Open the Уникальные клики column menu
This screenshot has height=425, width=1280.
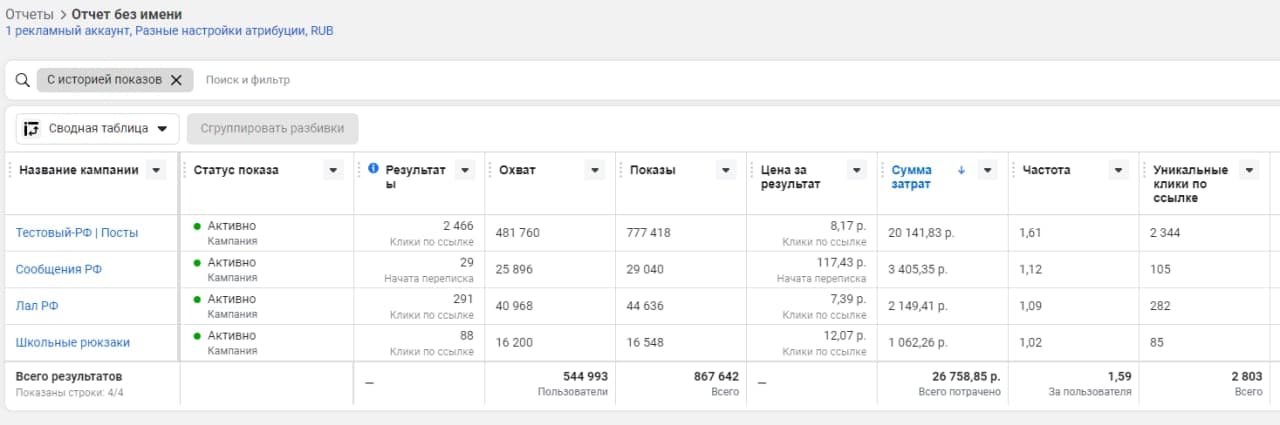click(1248, 170)
